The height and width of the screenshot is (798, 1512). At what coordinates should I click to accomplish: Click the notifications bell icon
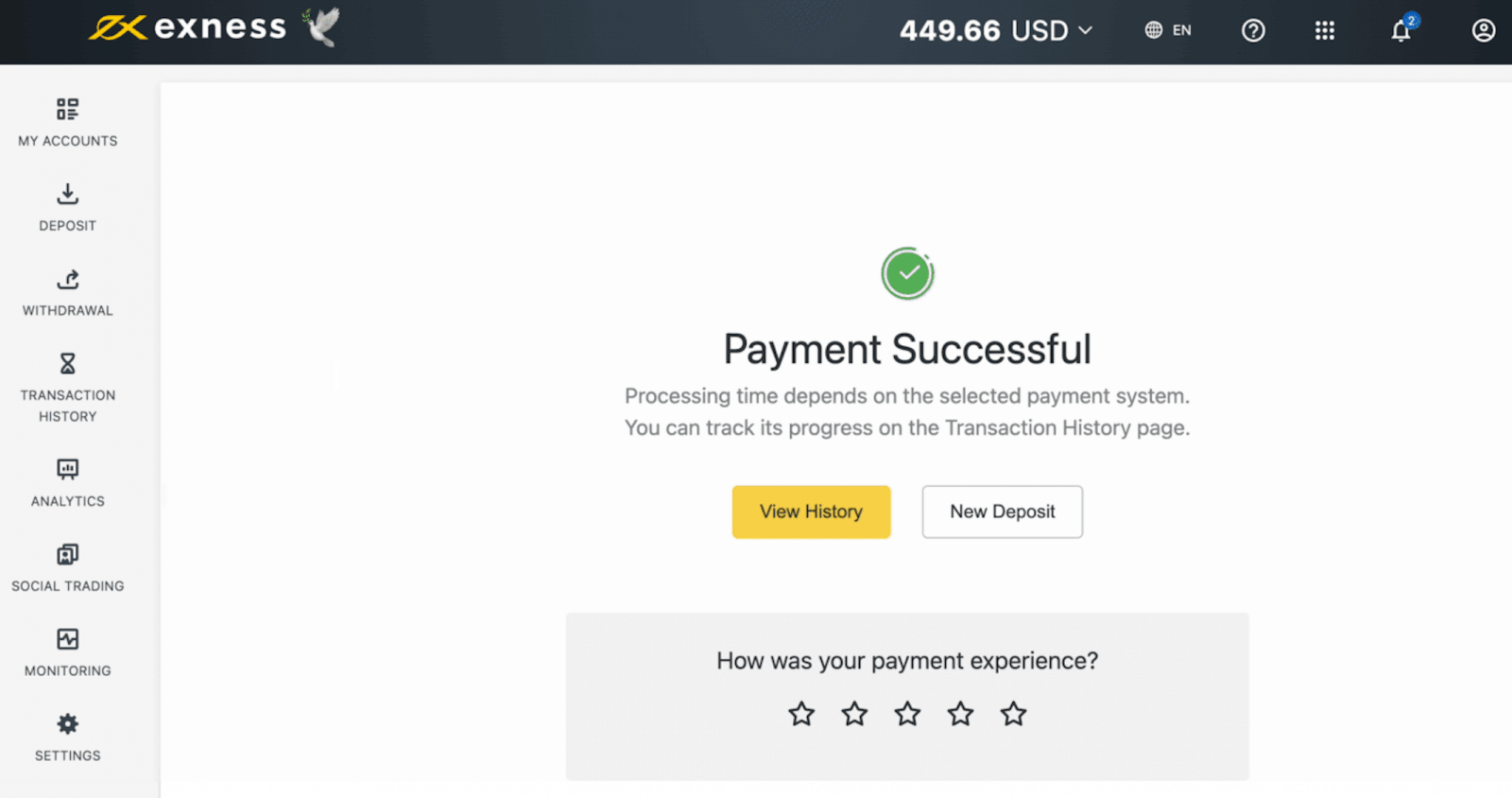[x=1400, y=31]
